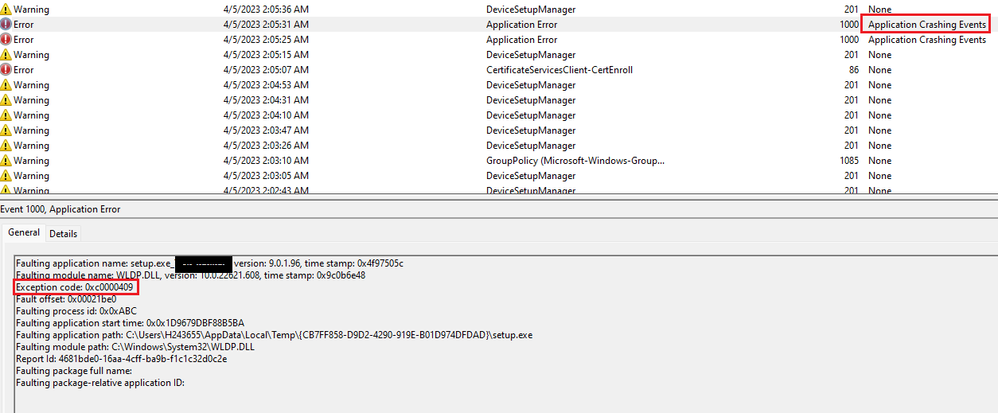Select the timestamp 4/5/2023 2:03:05 AM
This screenshot has height=413, width=998.
[x=266, y=176]
